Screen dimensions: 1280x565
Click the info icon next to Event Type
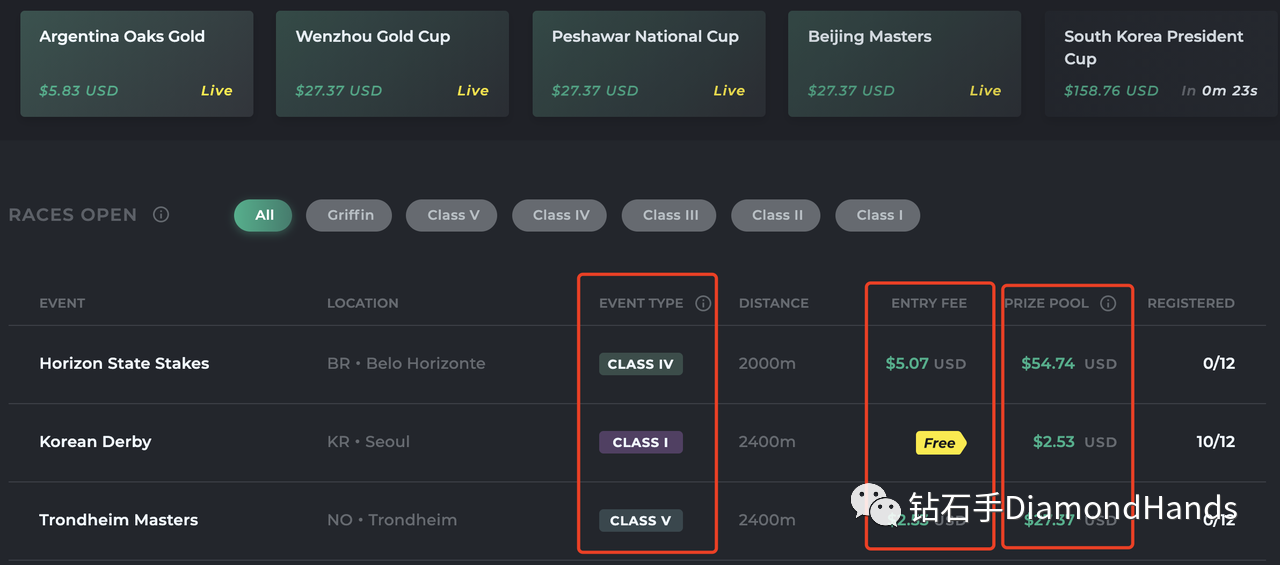(x=703, y=303)
